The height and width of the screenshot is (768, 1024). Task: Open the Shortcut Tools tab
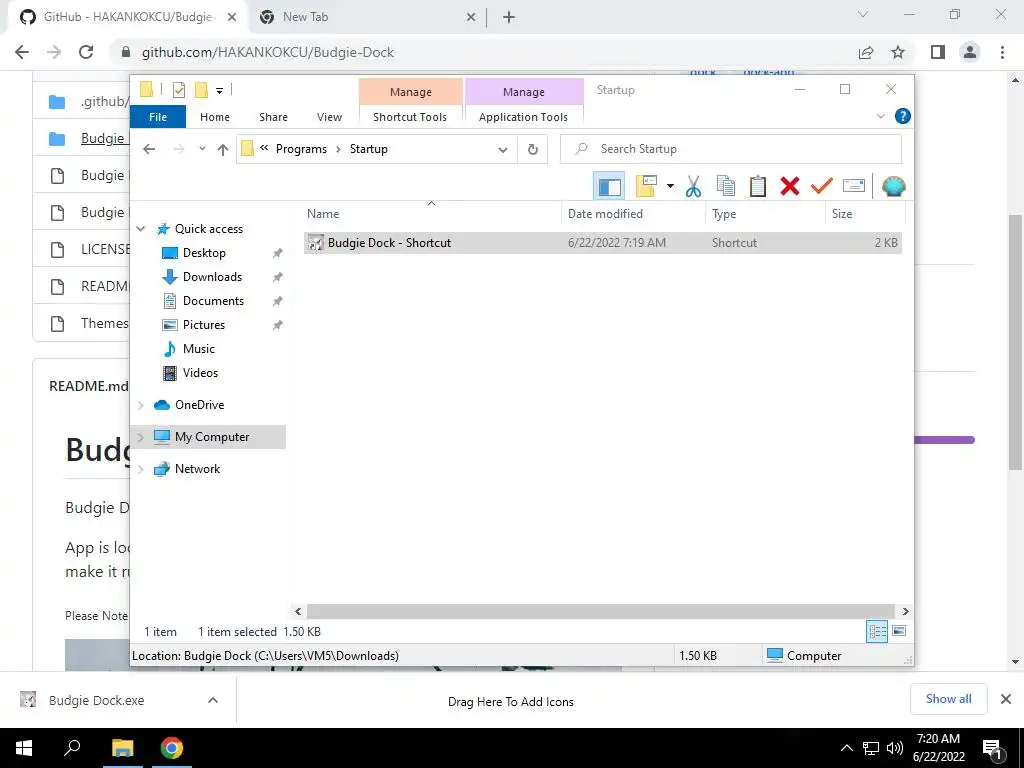click(x=410, y=117)
